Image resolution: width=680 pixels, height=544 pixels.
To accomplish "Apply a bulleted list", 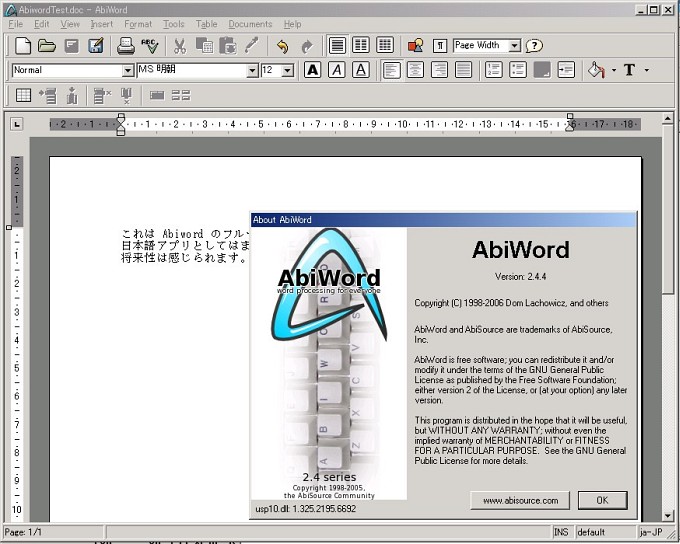I will [x=518, y=70].
